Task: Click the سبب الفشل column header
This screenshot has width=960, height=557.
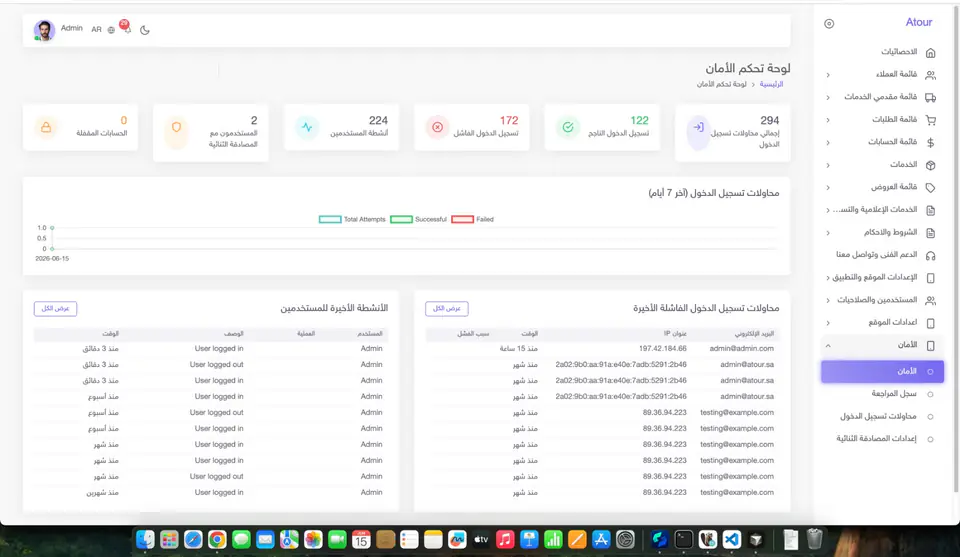Action: (473, 334)
